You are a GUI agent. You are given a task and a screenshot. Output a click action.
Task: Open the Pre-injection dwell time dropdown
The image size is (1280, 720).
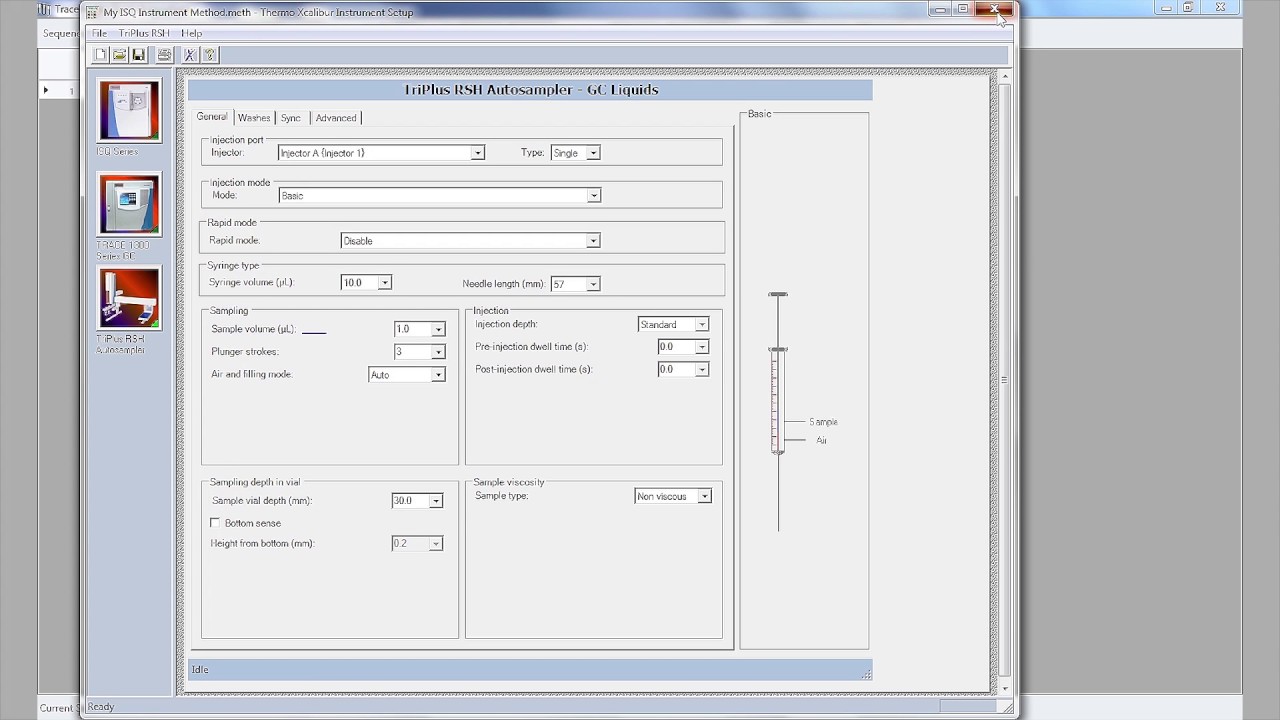702,347
